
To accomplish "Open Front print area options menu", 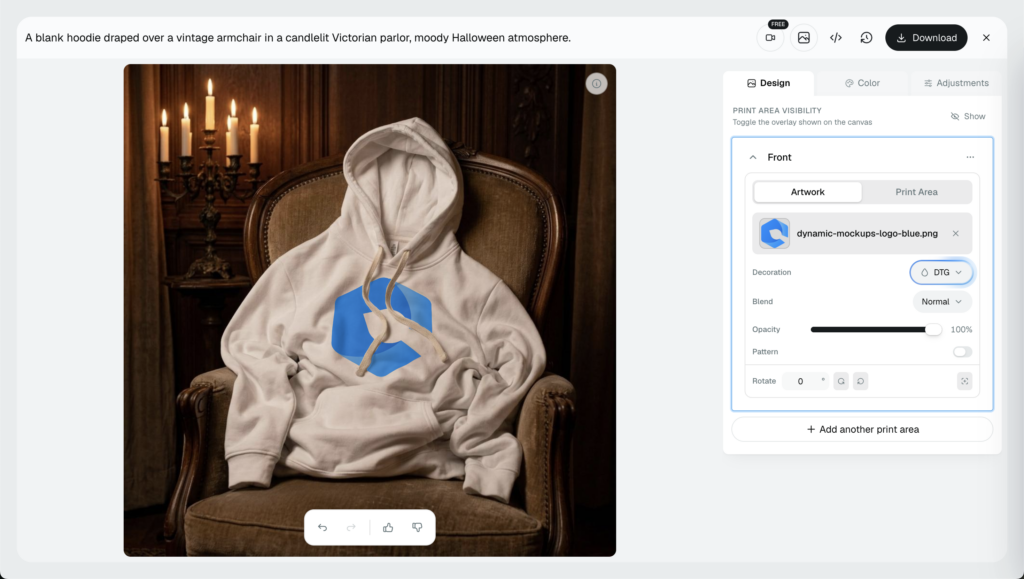I will pyautogui.click(x=970, y=157).
